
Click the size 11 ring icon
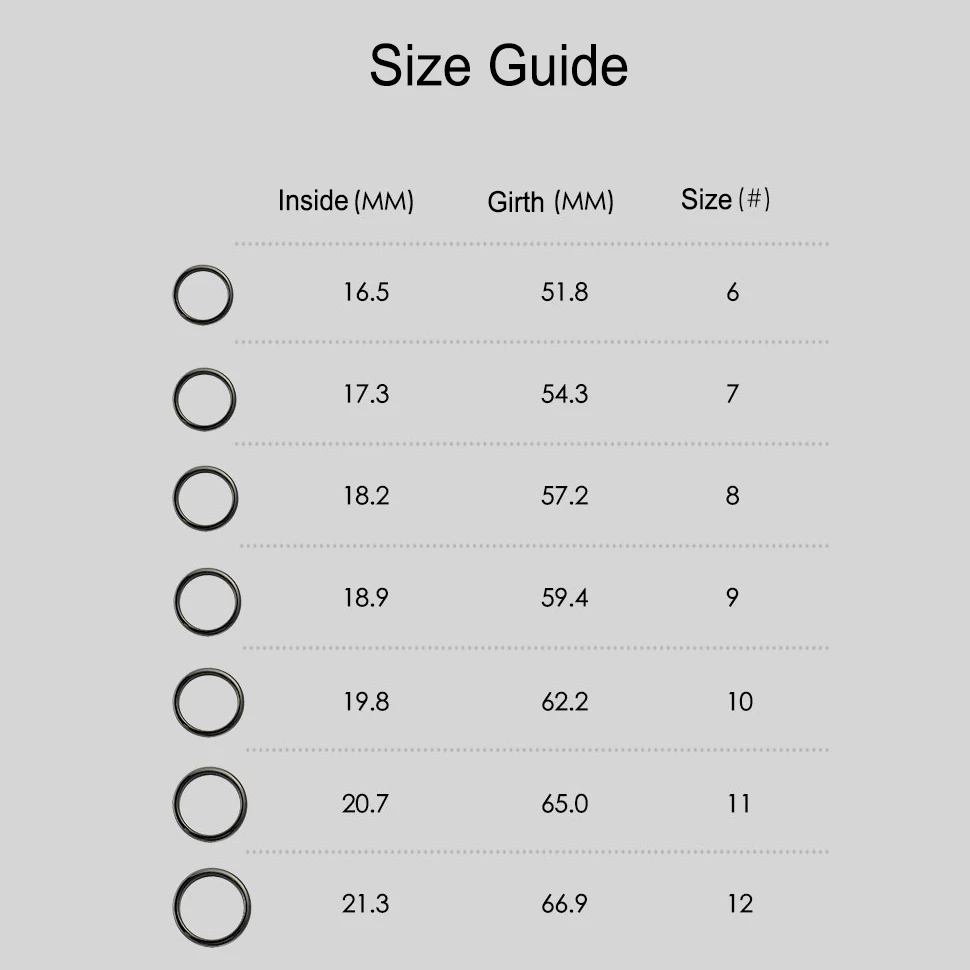click(x=210, y=804)
